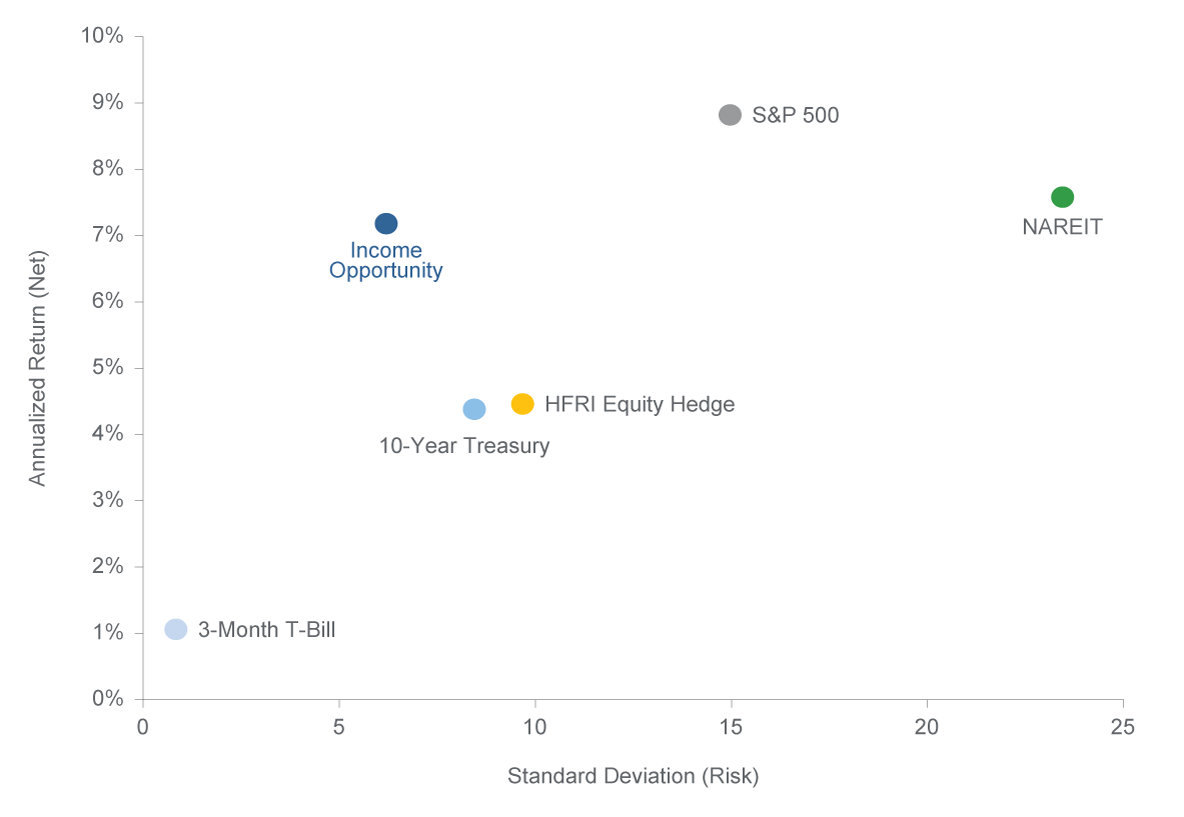Click the gray S&P 500 data point
1184x817 pixels.
point(729,115)
